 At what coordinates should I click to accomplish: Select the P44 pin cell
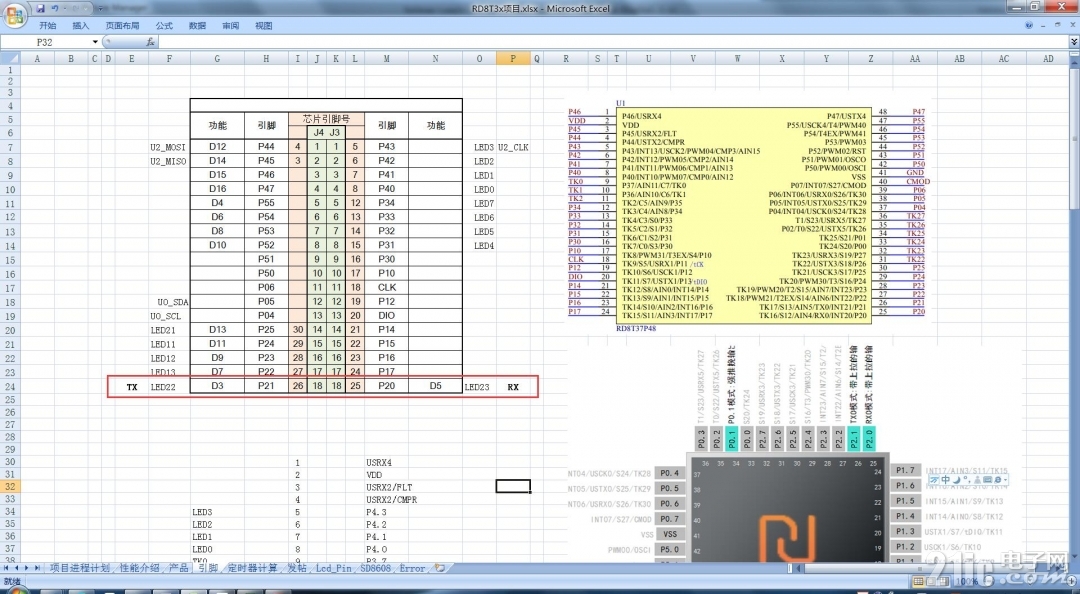pyautogui.click(x=266, y=147)
